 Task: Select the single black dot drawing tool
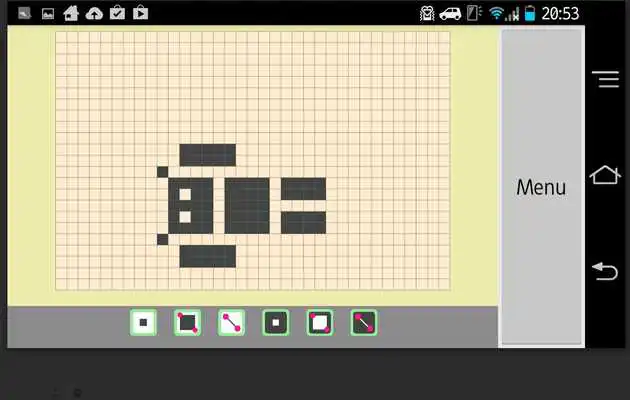click(143, 323)
